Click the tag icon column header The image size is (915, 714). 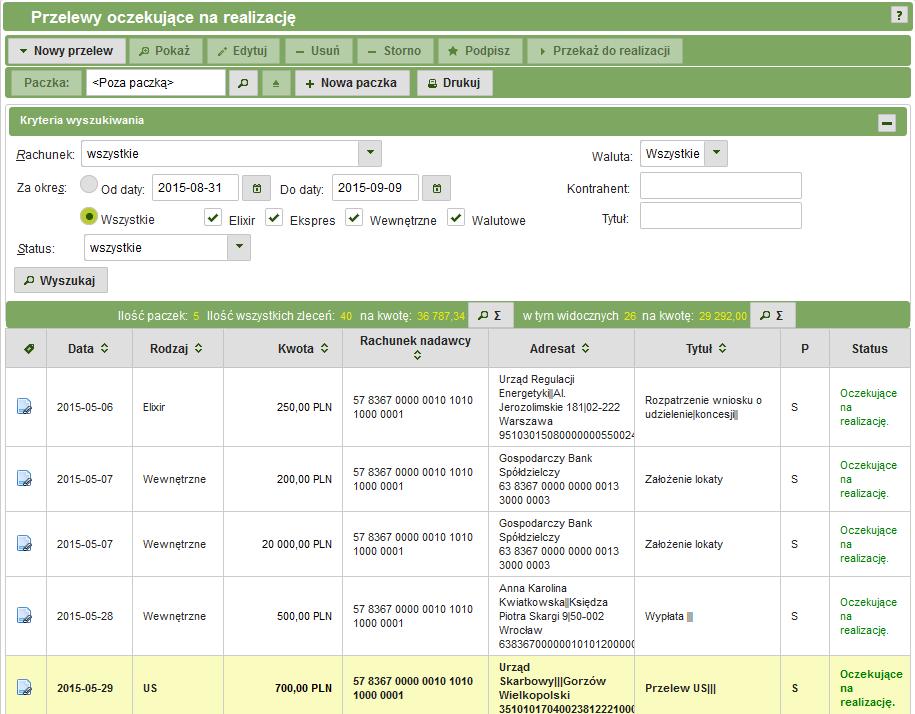[x=29, y=348]
